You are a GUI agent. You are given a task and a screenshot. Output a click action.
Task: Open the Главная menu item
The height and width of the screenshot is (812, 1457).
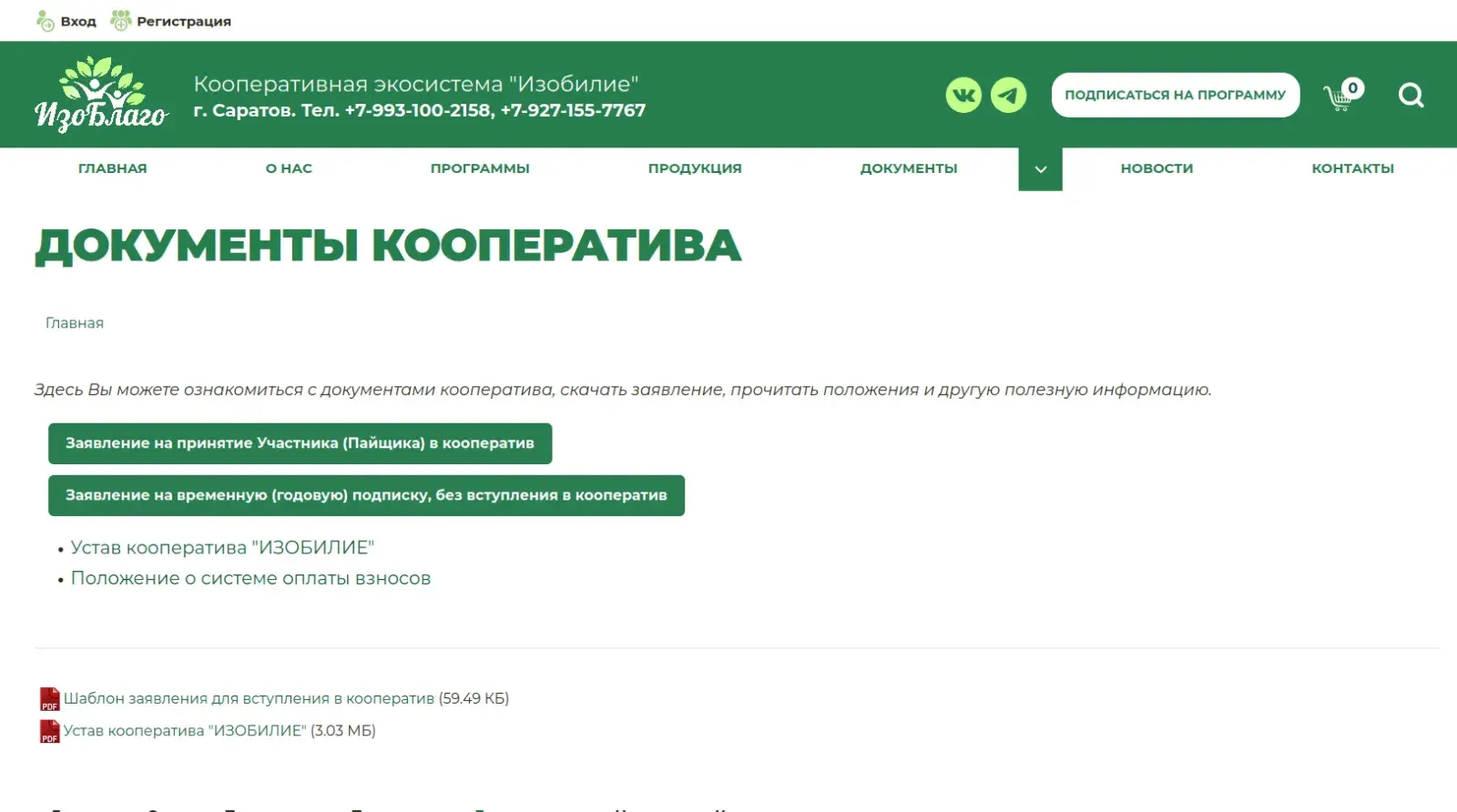[112, 168]
